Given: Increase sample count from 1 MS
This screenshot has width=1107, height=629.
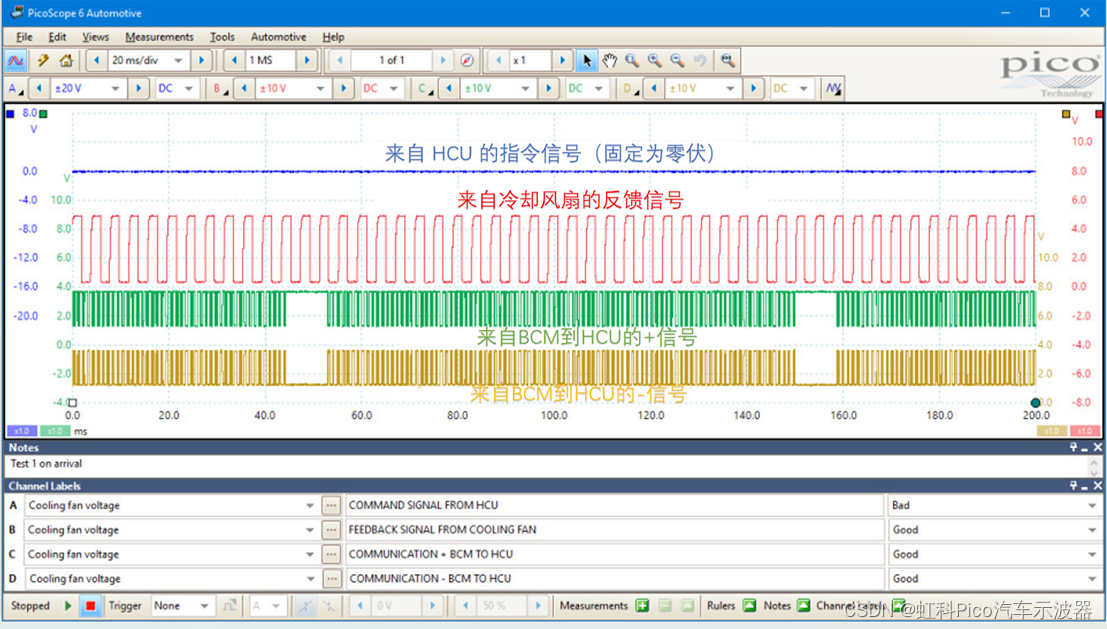Looking at the screenshot, I should (307, 61).
